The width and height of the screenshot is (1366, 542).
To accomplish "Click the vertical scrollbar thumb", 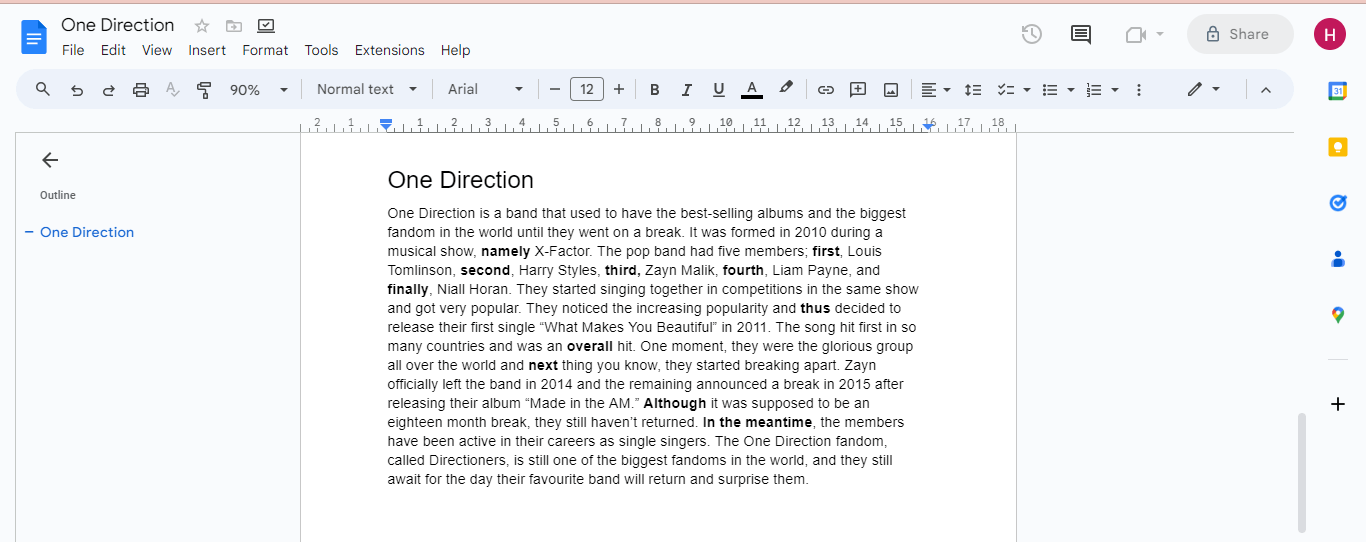I will 1301,472.
